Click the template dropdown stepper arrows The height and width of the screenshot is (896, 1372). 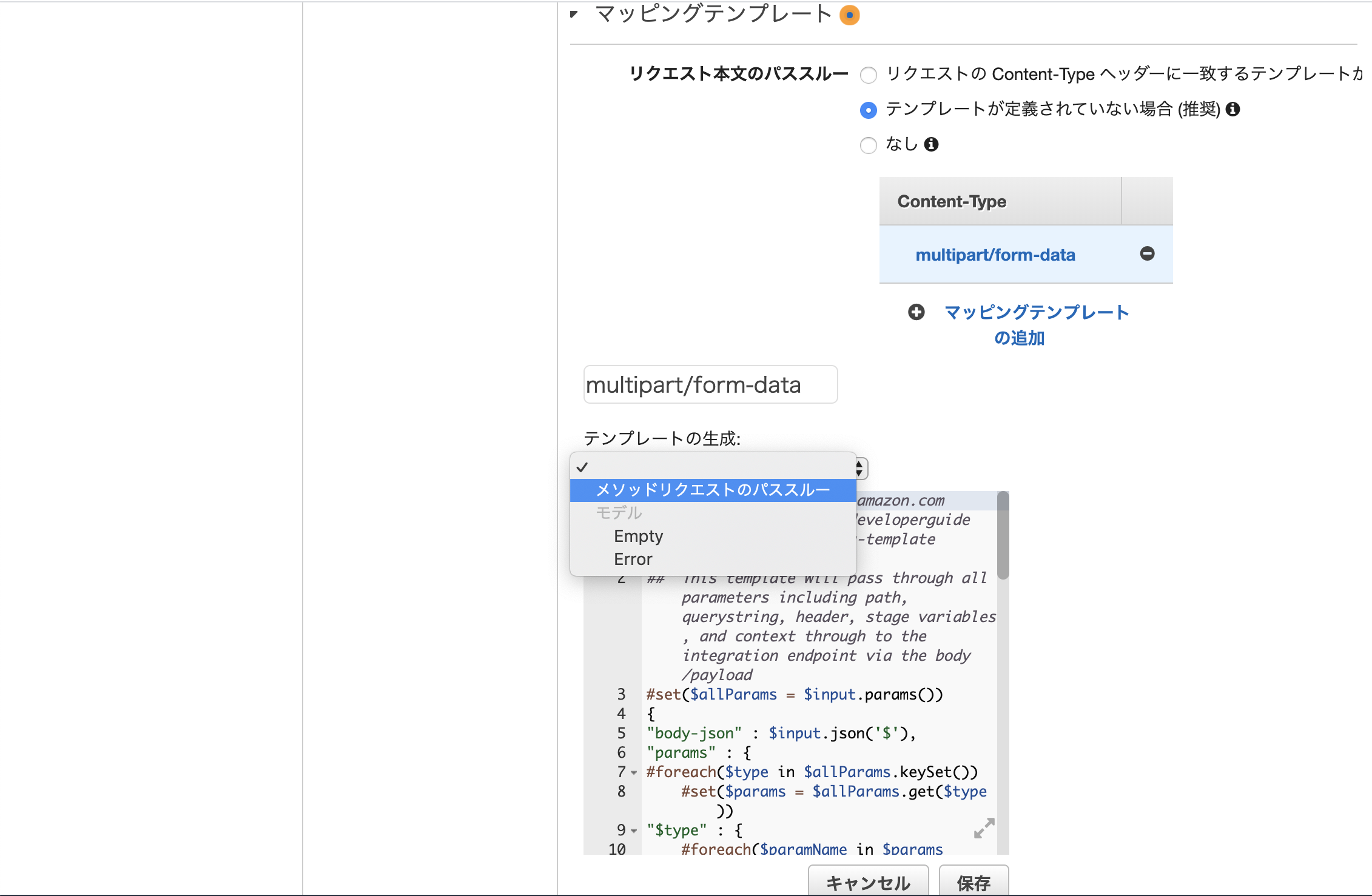click(861, 469)
